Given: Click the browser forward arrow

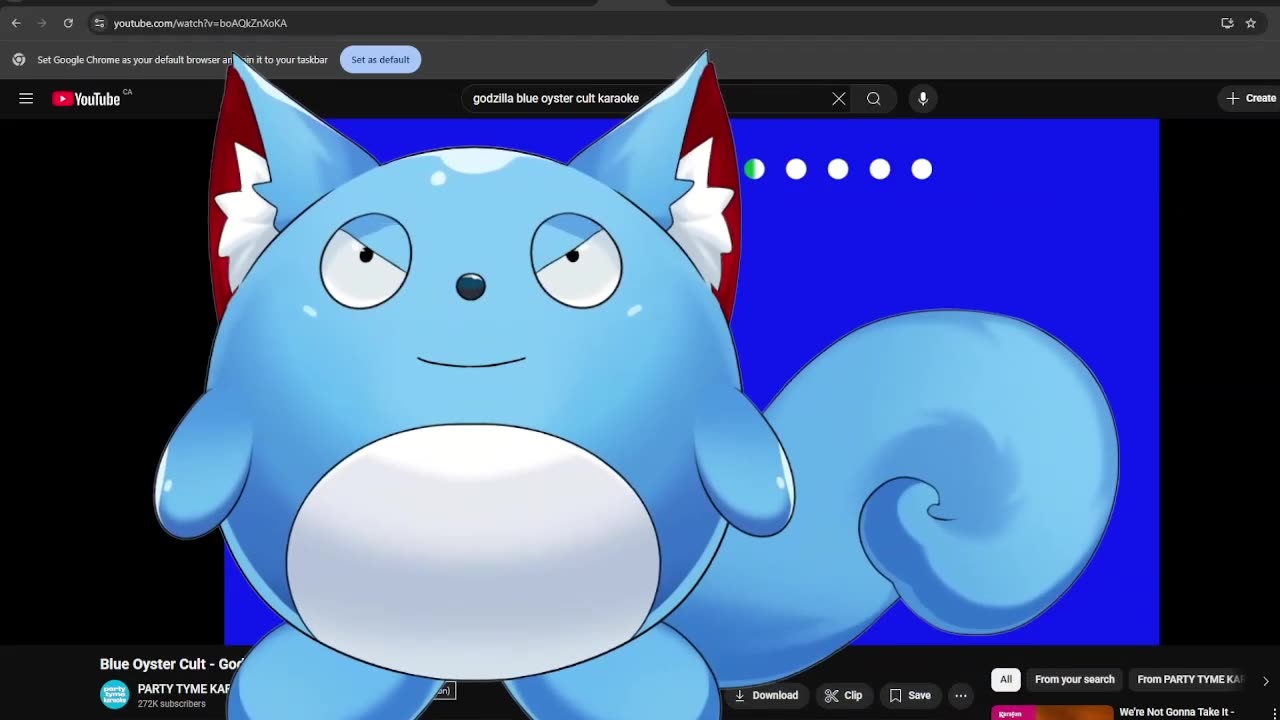Looking at the screenshot, I should tap(42, 23).
